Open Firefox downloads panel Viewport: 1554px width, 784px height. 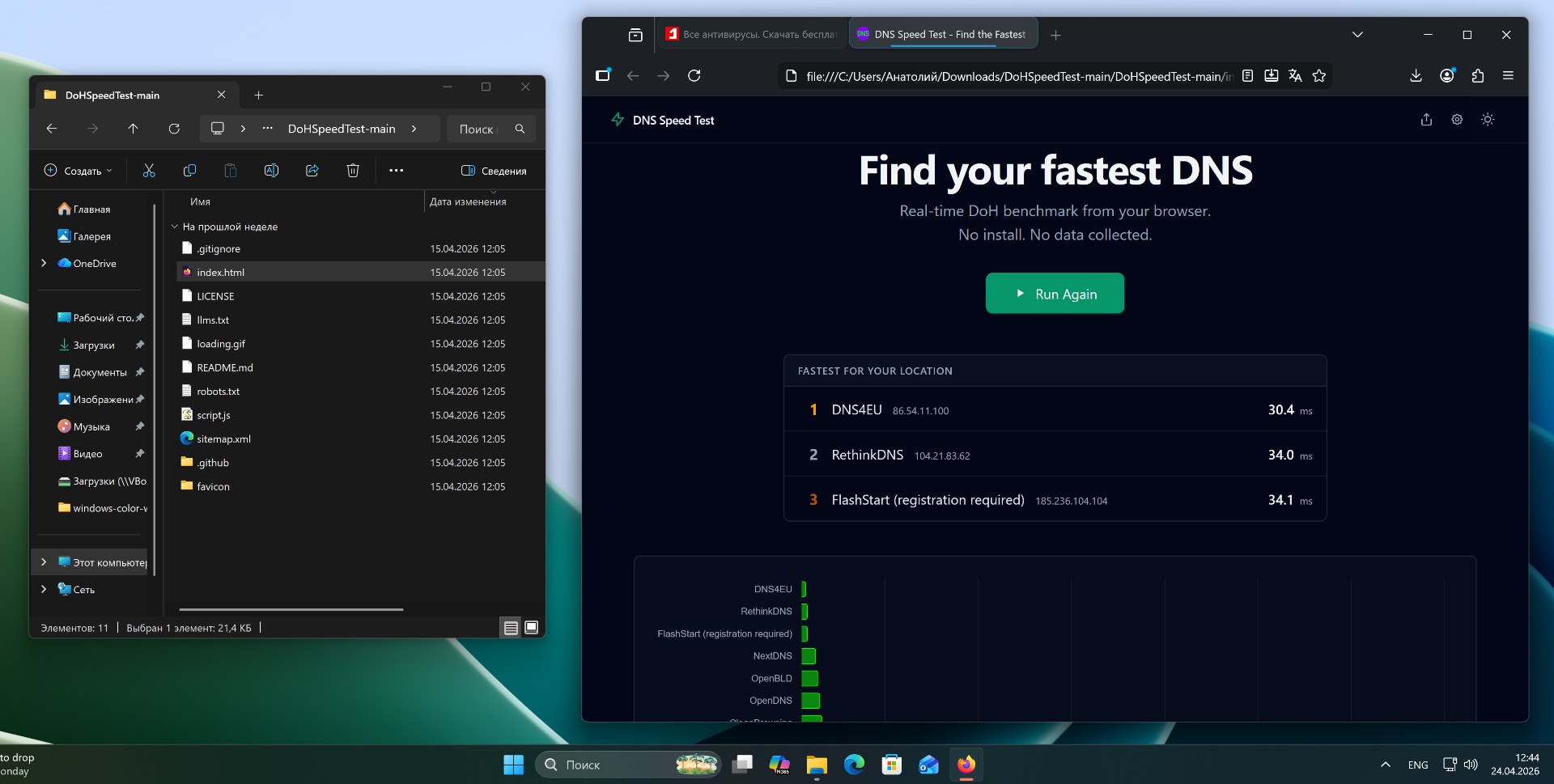click(1416, 76)
